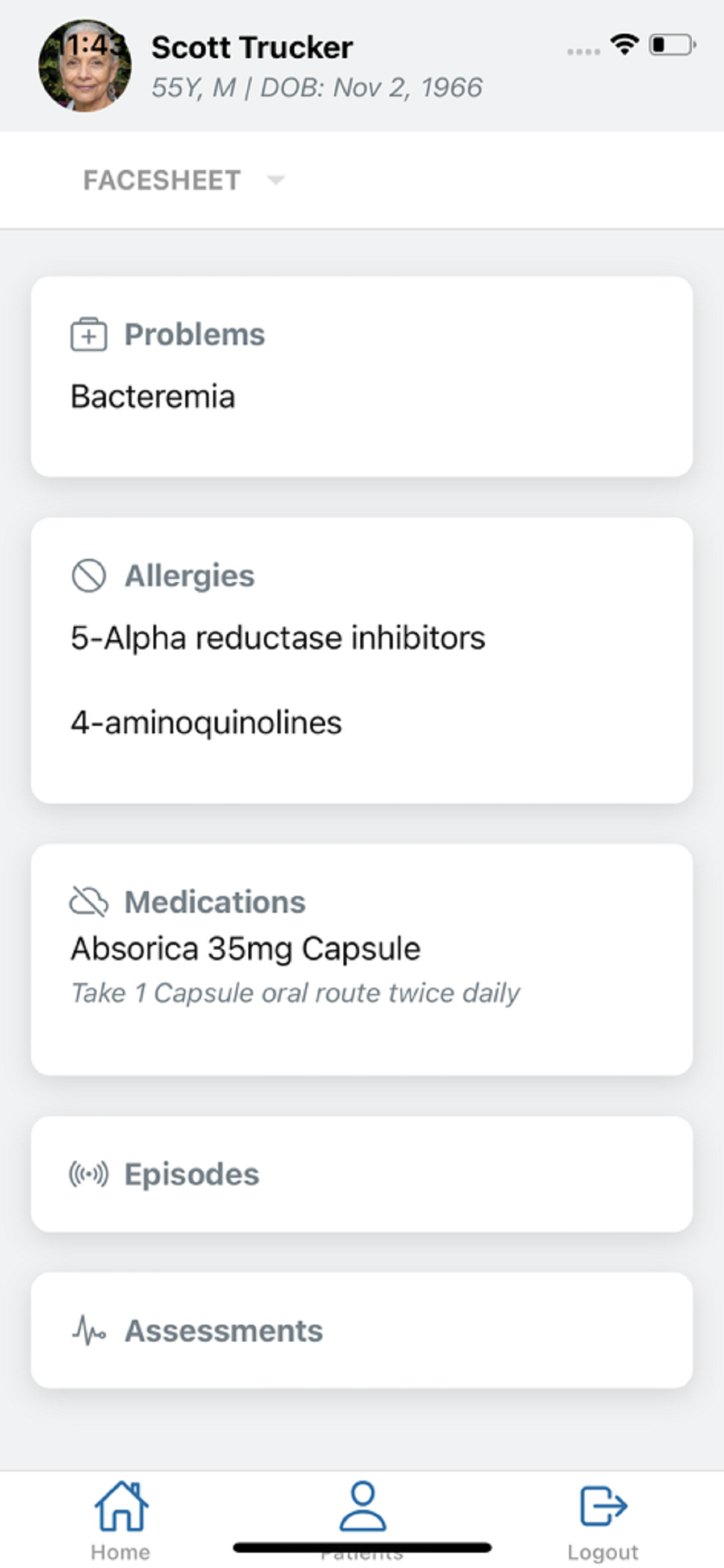The height and width of the screenshot is (1568, 724).
Task: Open the Bacteremia problem entry
Action: pos(153,396)
